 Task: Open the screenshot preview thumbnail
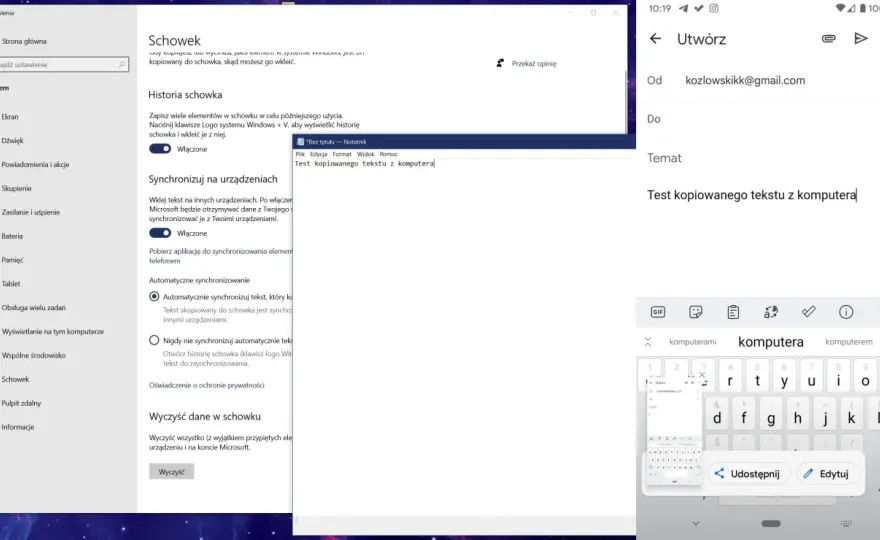click(x=674, y=432)
